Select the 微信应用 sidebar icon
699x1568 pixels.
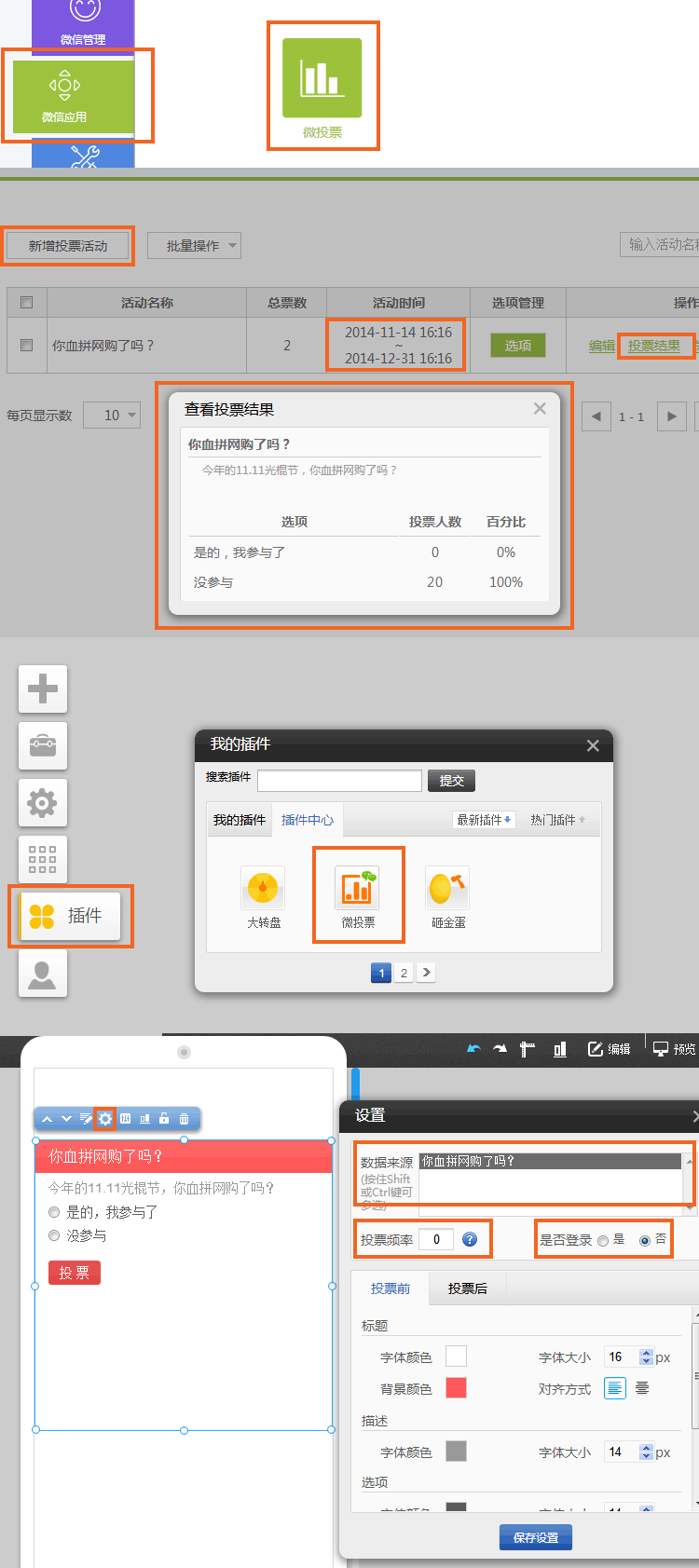click(64, 95)
